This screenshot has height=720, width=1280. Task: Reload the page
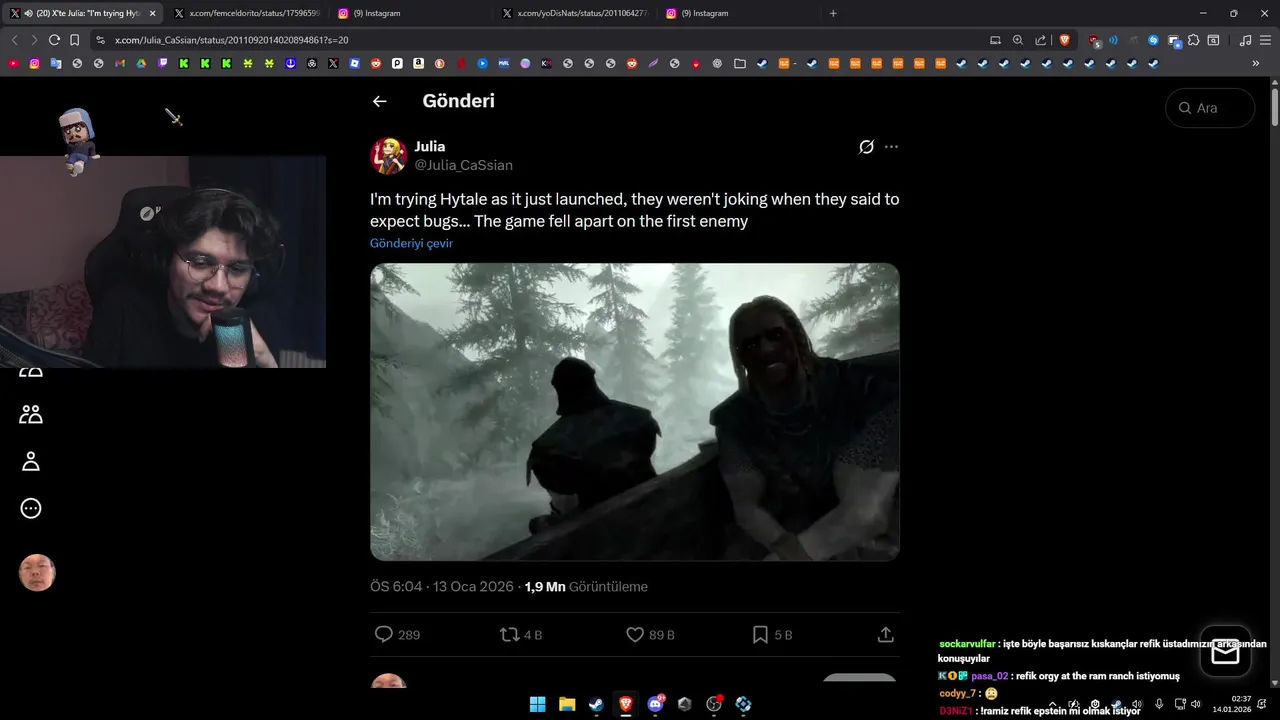coord(54,40)
